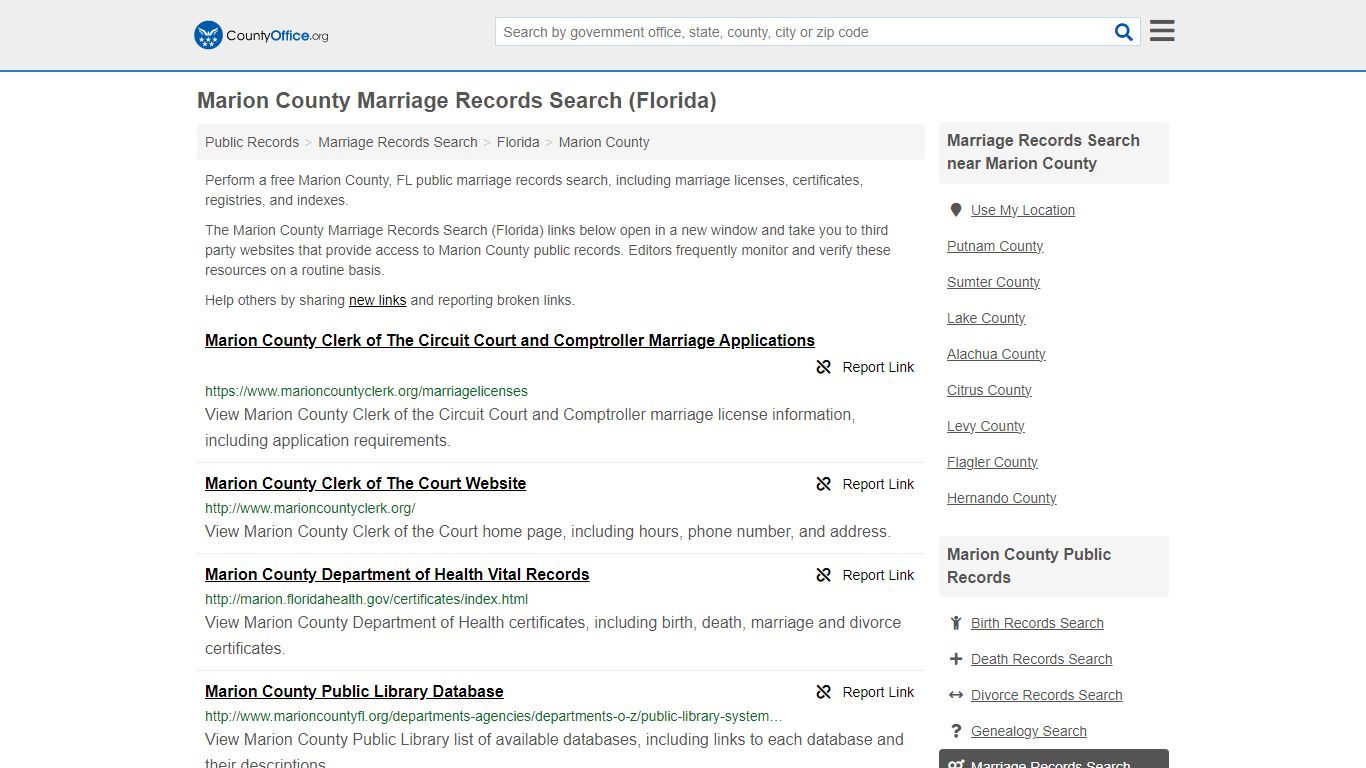Viewport: 1366px width, 768px height.
Task: Open Department of Health Vital Records link
Action: pyautogui.click(x=397, y=574)
